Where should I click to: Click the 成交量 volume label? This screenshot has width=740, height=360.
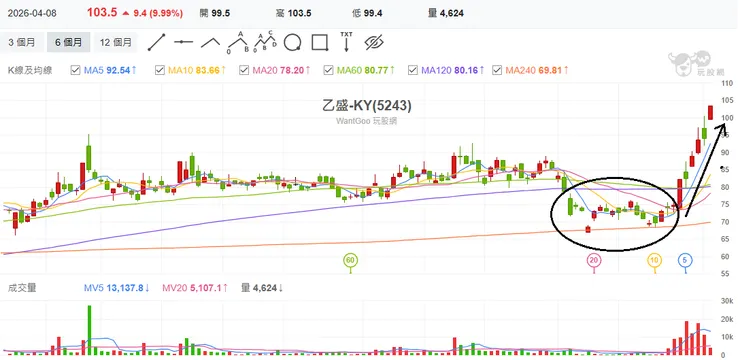pyautogui.click(x=22, y=288)
